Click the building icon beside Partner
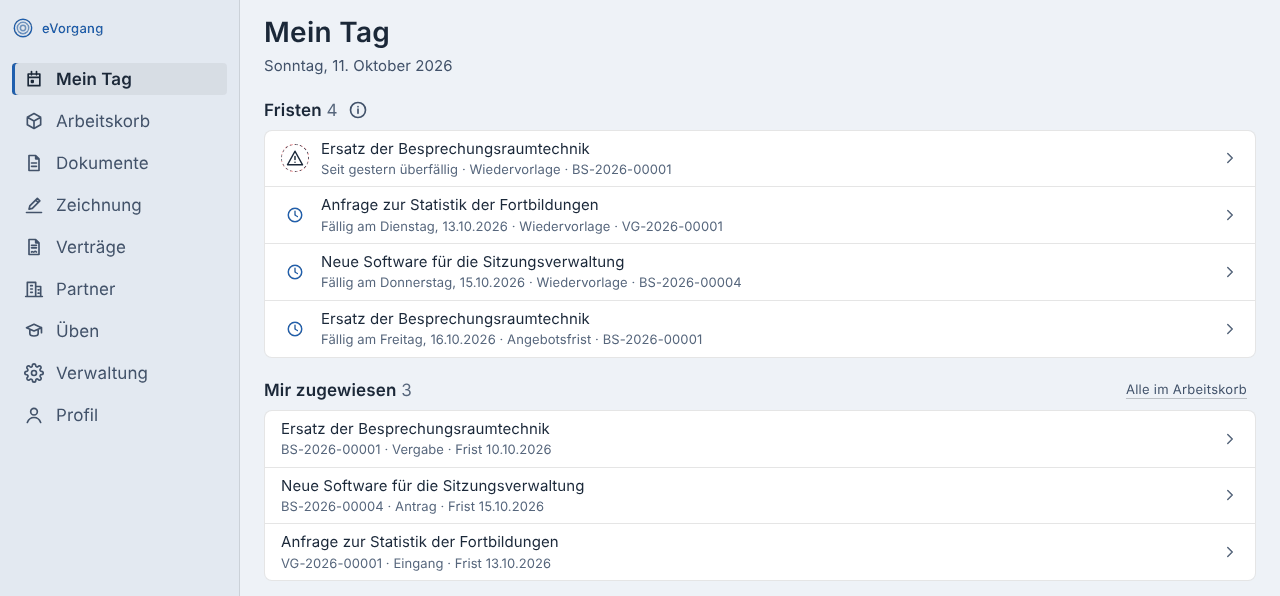1280x596 pixels. (x=34, y=289)
